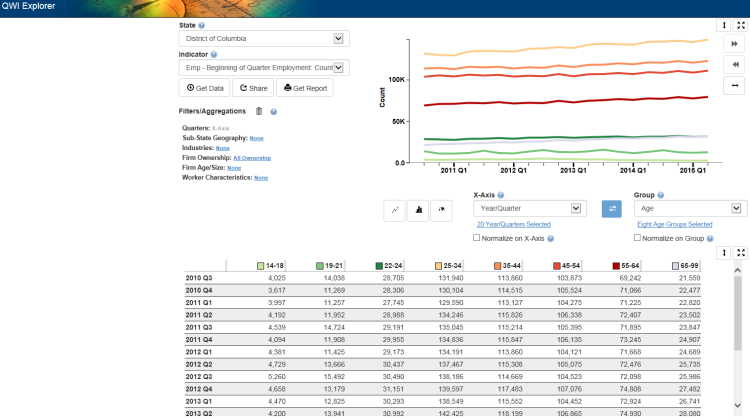Click the Get Report button
Image resolution: width=750 pixels, height=420 pixels.
(x=306, y=88)
